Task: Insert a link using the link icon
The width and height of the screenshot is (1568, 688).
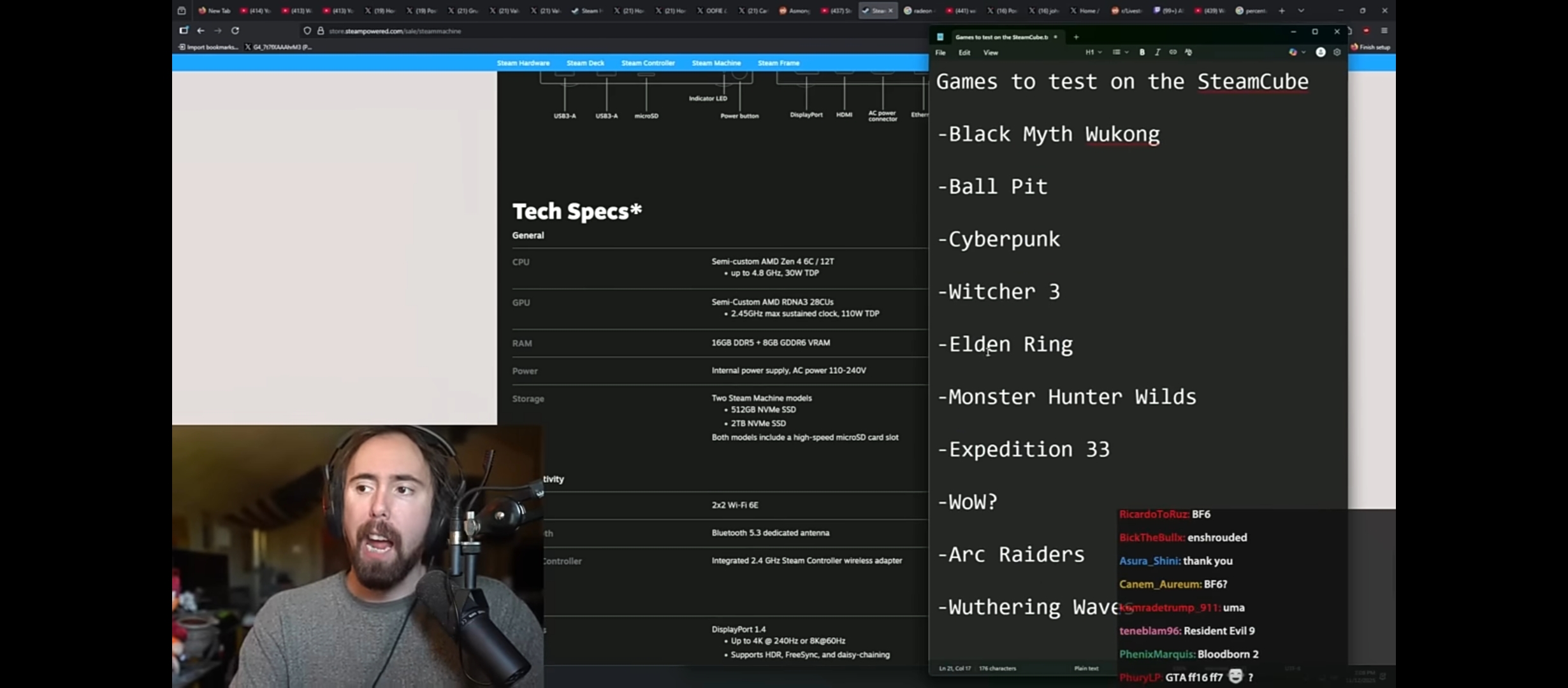Action: (1173, 52)
